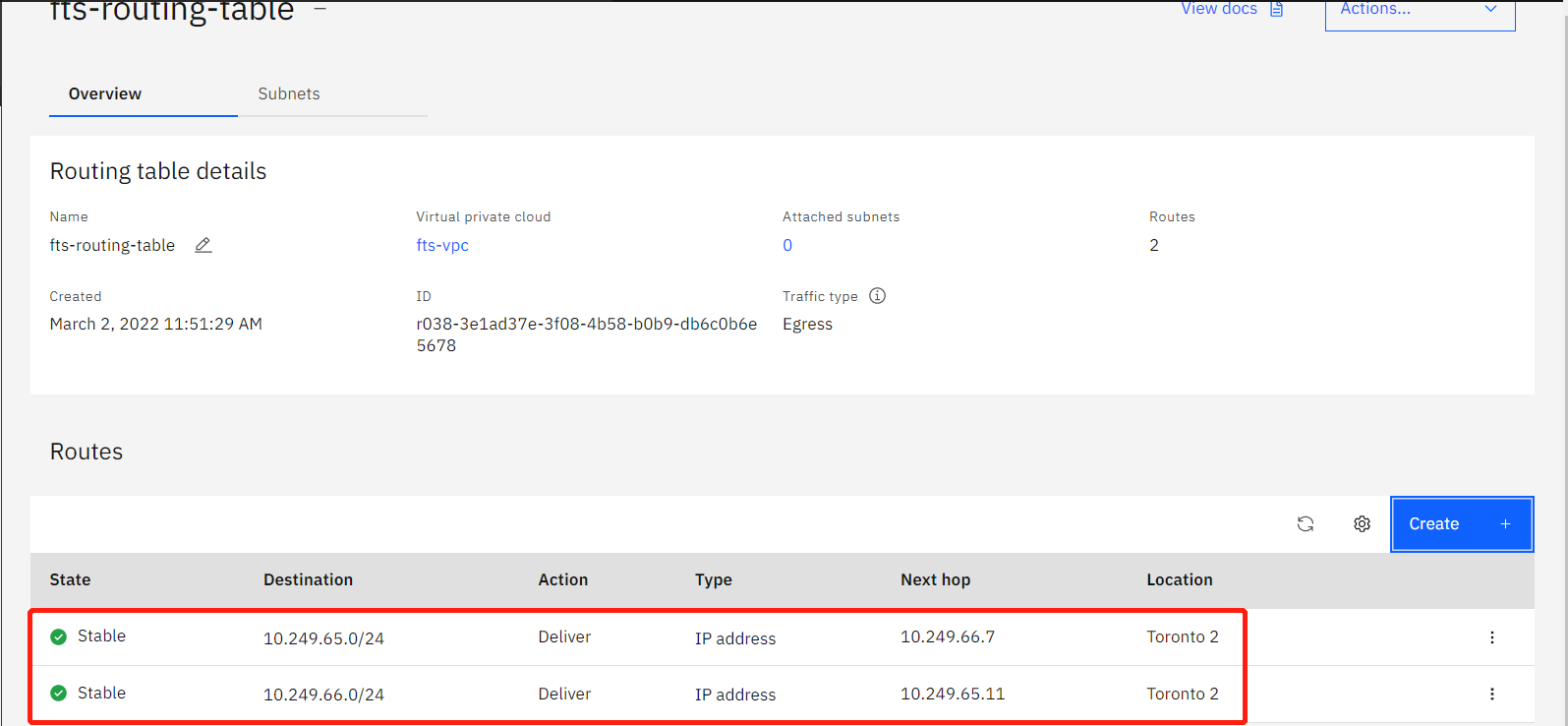Click Stable status icon for 10.249.65.0/24
The image size is (1568, 726).
tap(59, 636)
